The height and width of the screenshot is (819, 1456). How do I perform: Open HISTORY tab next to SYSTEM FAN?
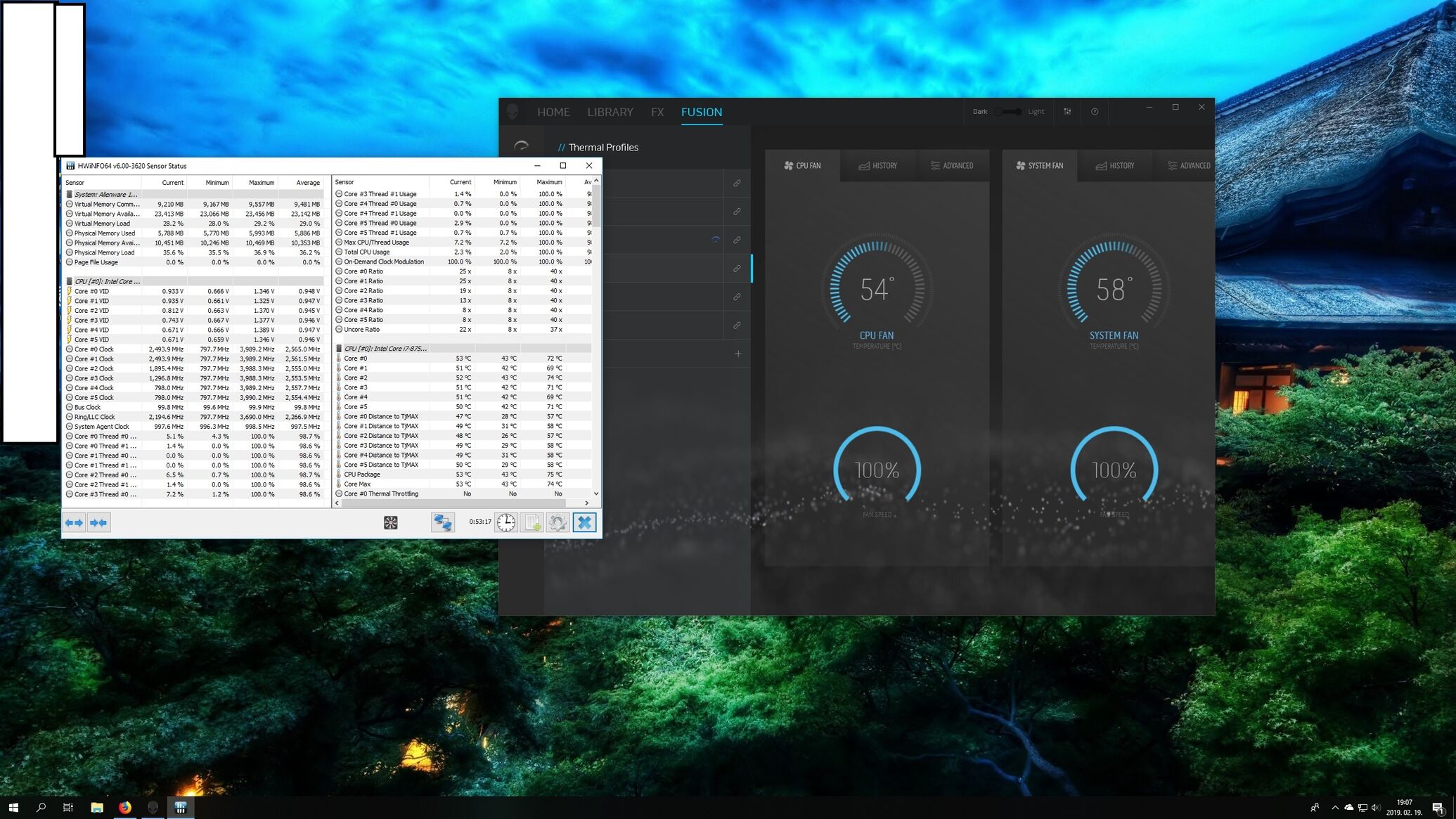click(1115, 166)
